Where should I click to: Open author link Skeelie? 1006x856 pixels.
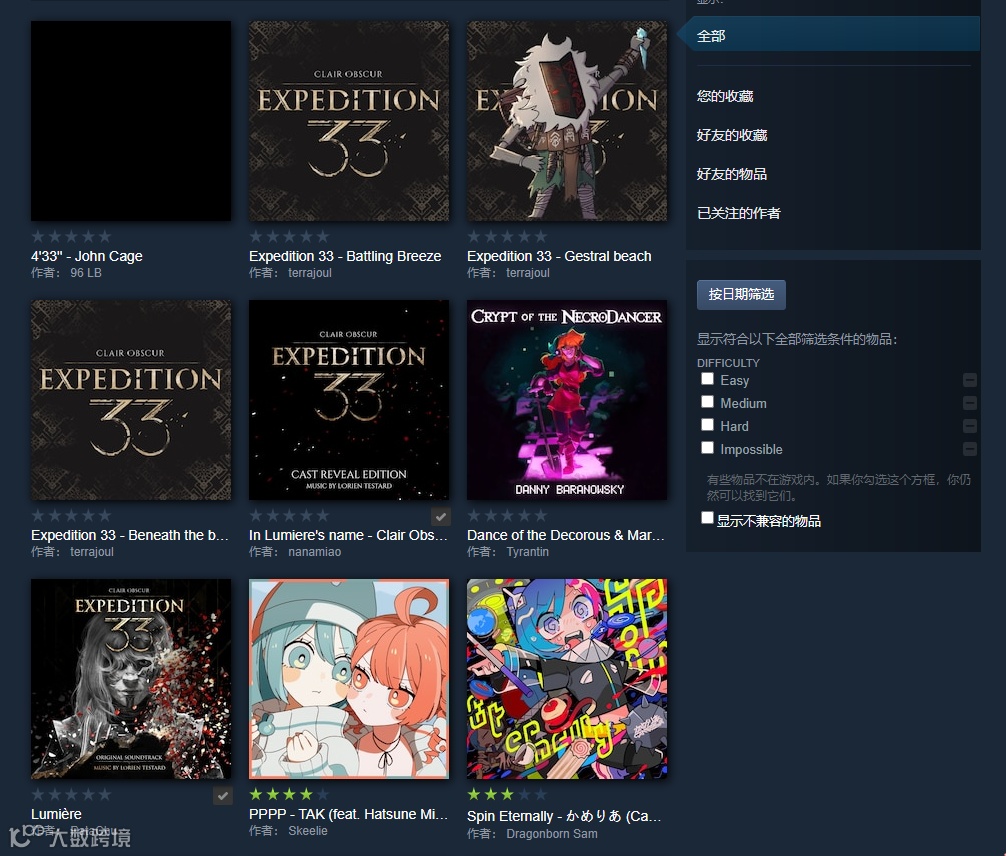tap(308, 831)
